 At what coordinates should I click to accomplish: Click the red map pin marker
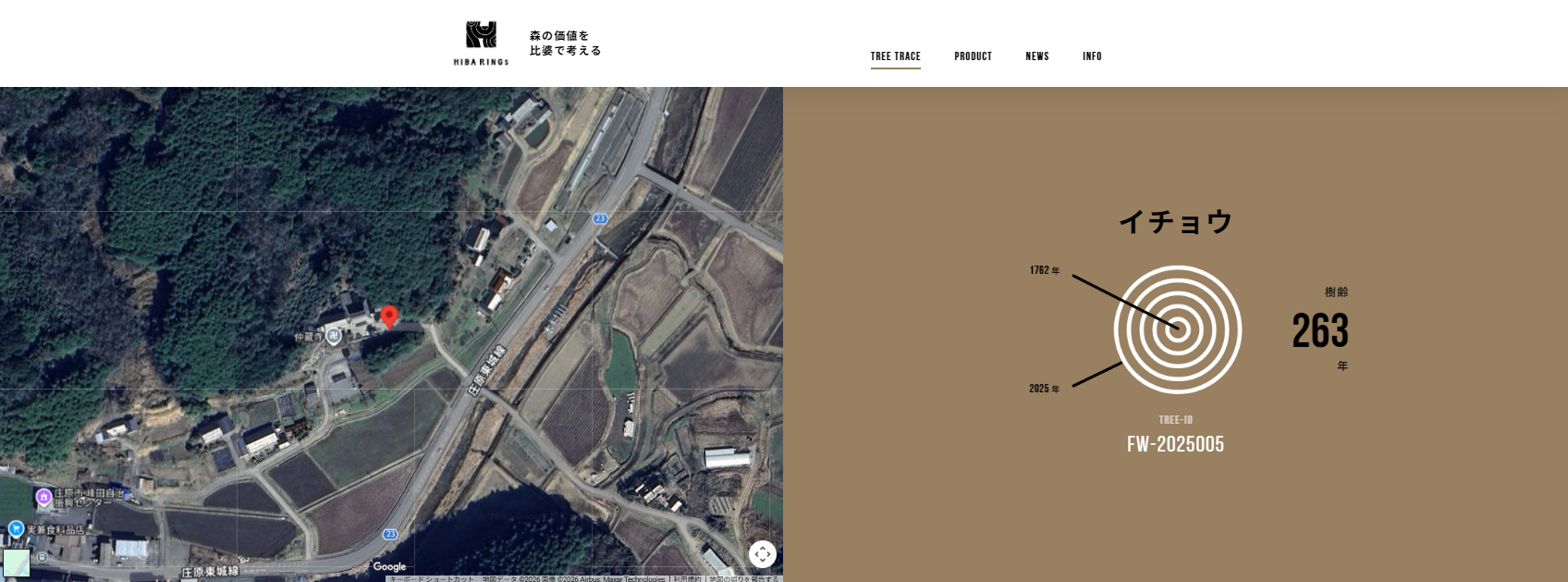pyautogui.click(x=389, y=317)
